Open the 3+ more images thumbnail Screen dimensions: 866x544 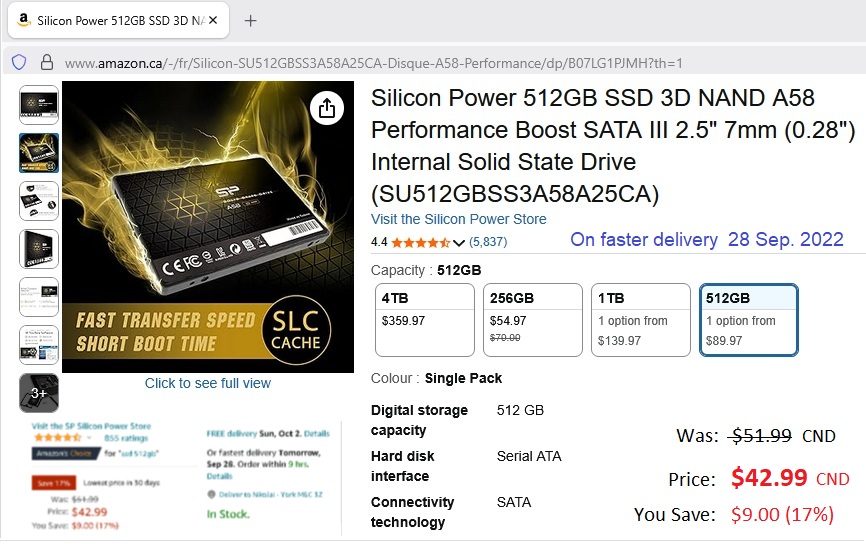click(x=39, y=393)
